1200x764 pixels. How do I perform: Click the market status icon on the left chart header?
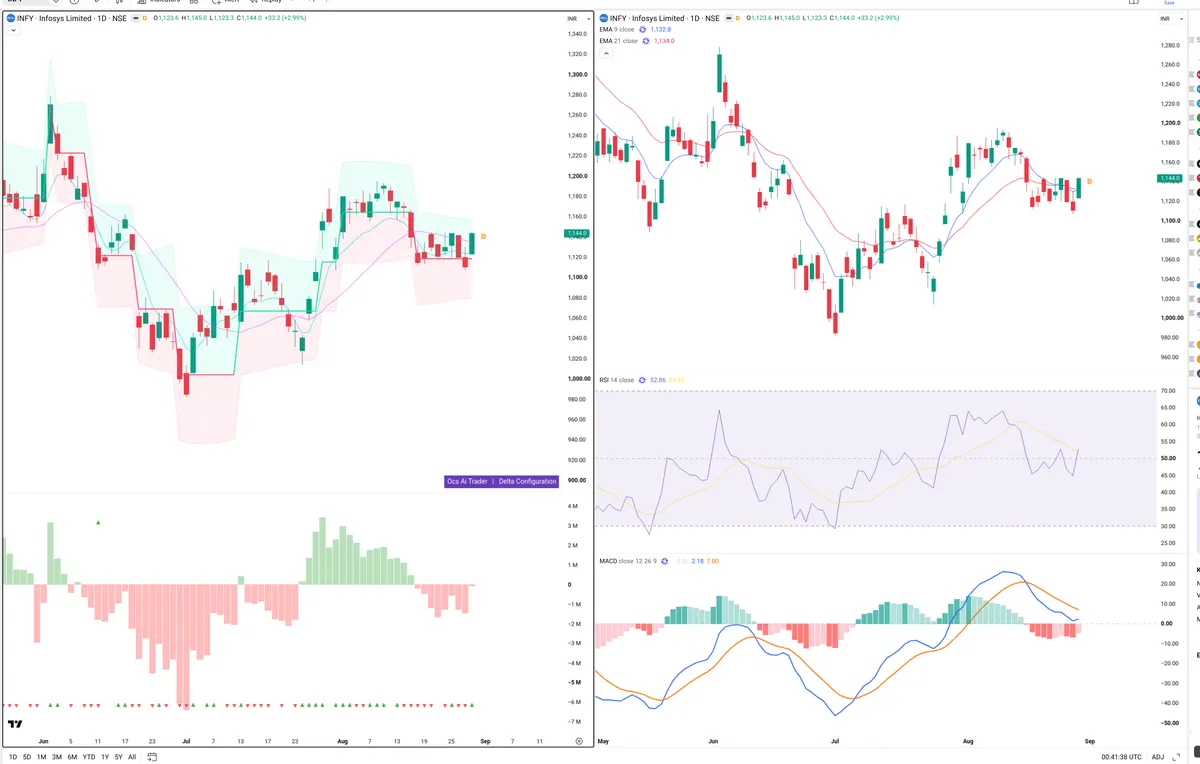tap(135, 18)
